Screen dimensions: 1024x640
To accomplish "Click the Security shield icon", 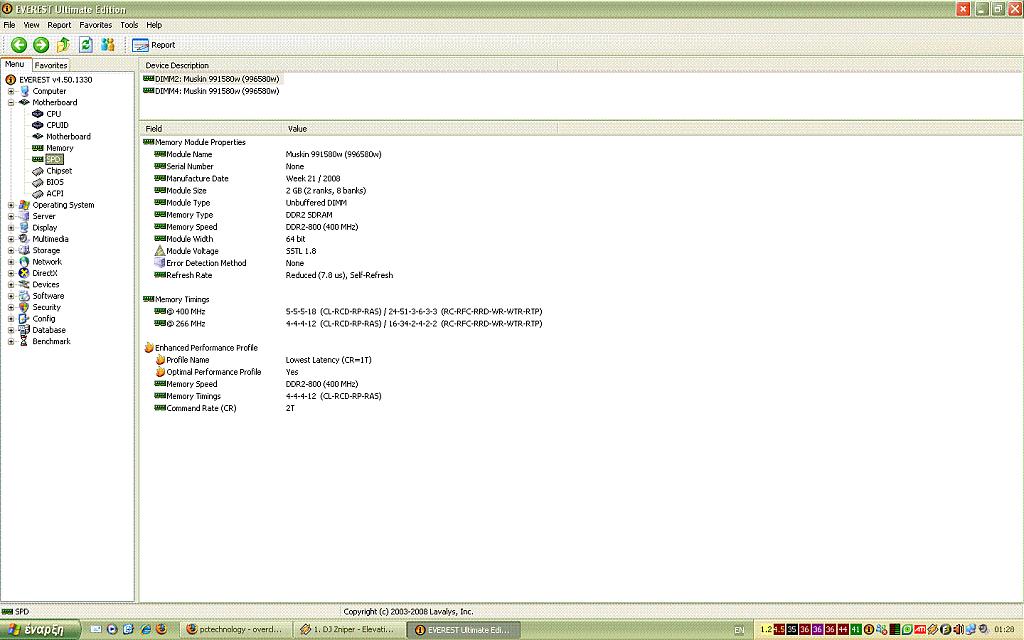I will (24, 307).
